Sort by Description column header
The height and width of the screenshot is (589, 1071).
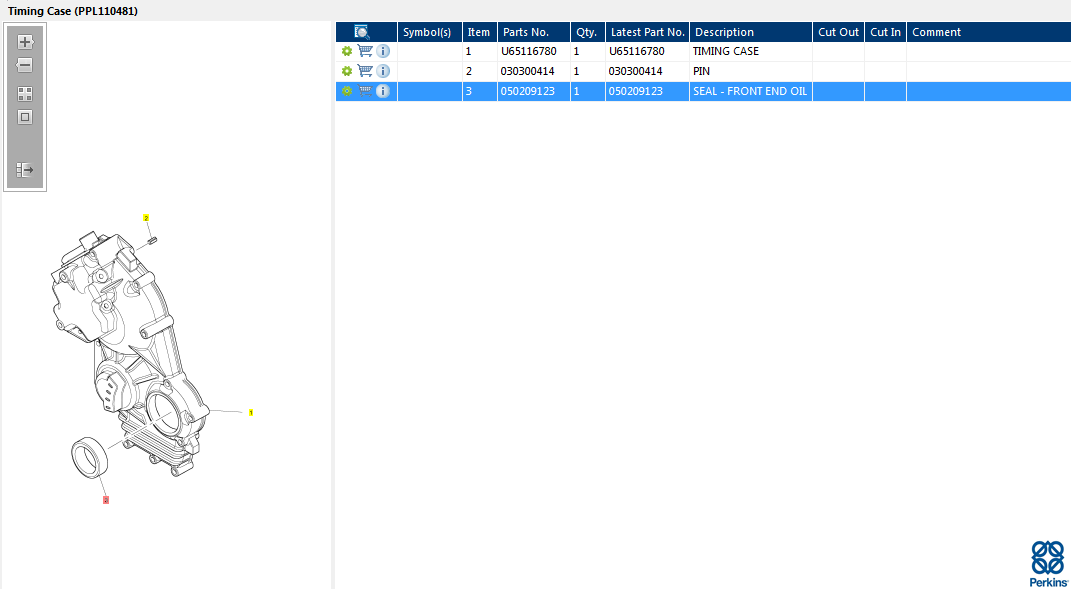click(751, 32)
